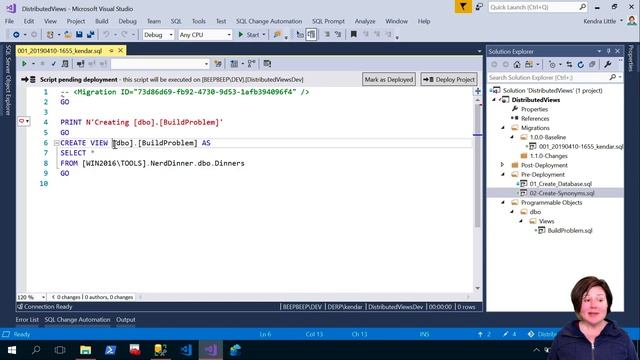Open the Team menu
640x360 pixels.
click(154, 21)
